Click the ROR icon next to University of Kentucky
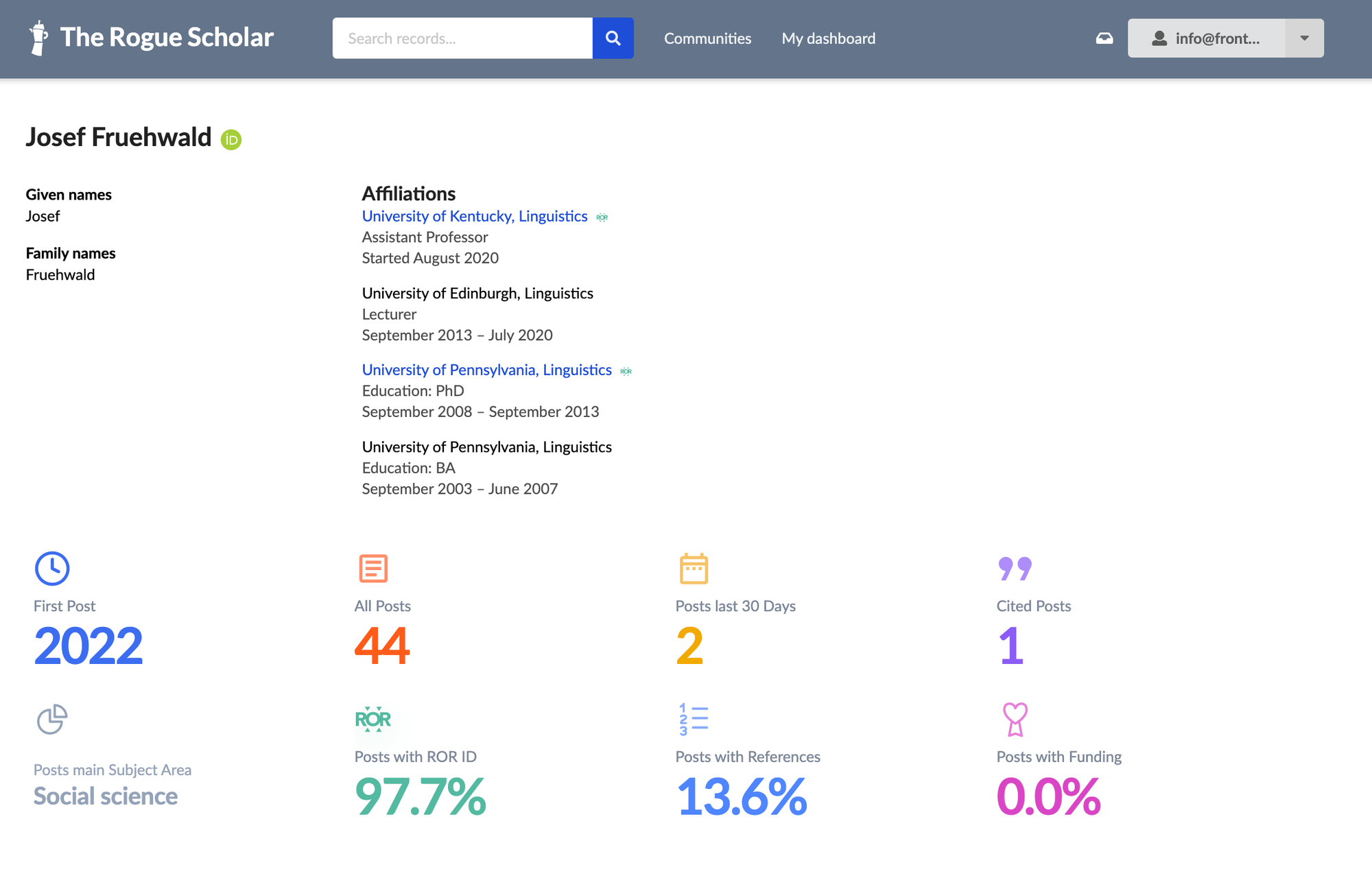 602,217
